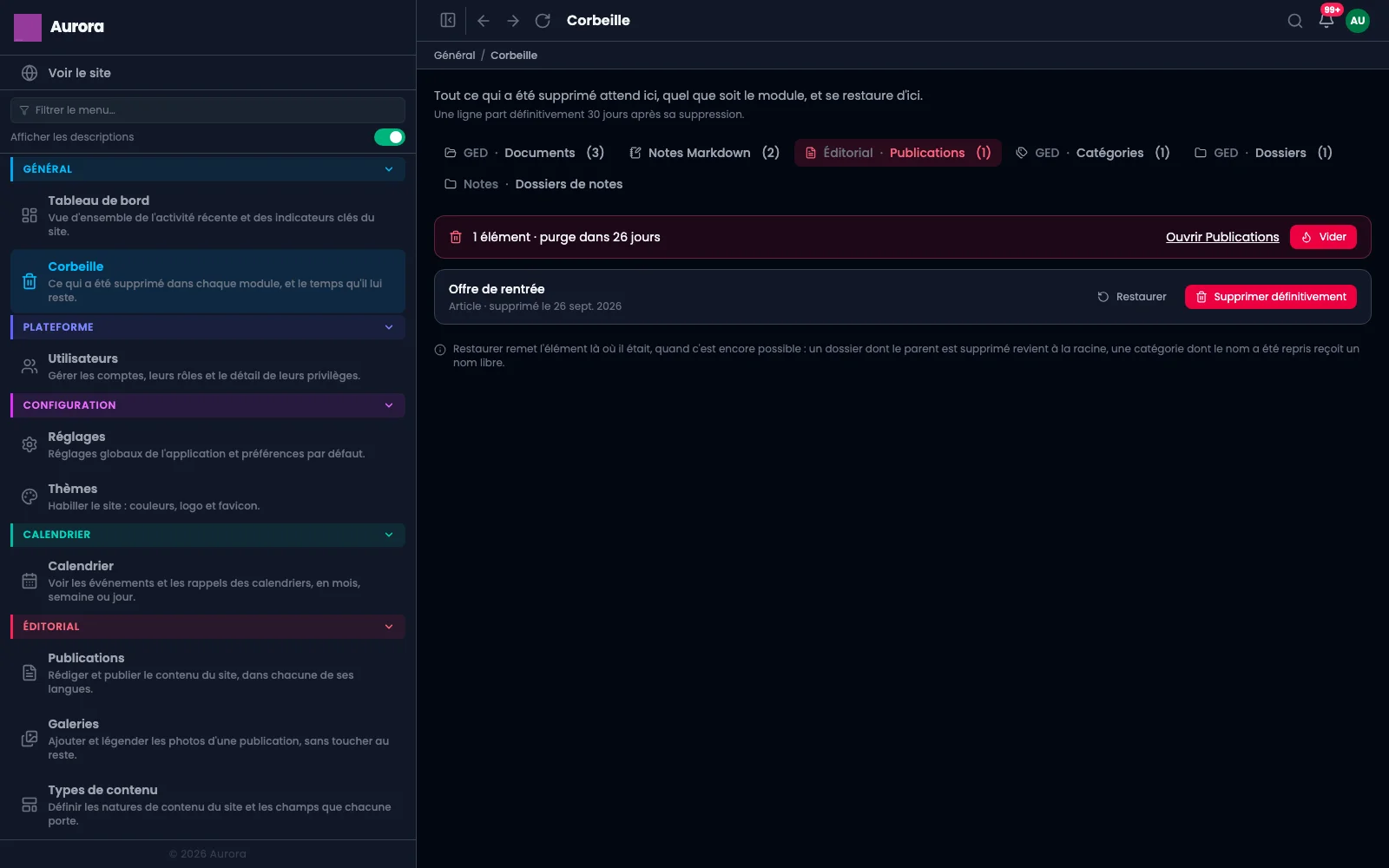Restore the Offre de rentrée article
Screen dimensions: 1389x868
tap(1132, 297)
